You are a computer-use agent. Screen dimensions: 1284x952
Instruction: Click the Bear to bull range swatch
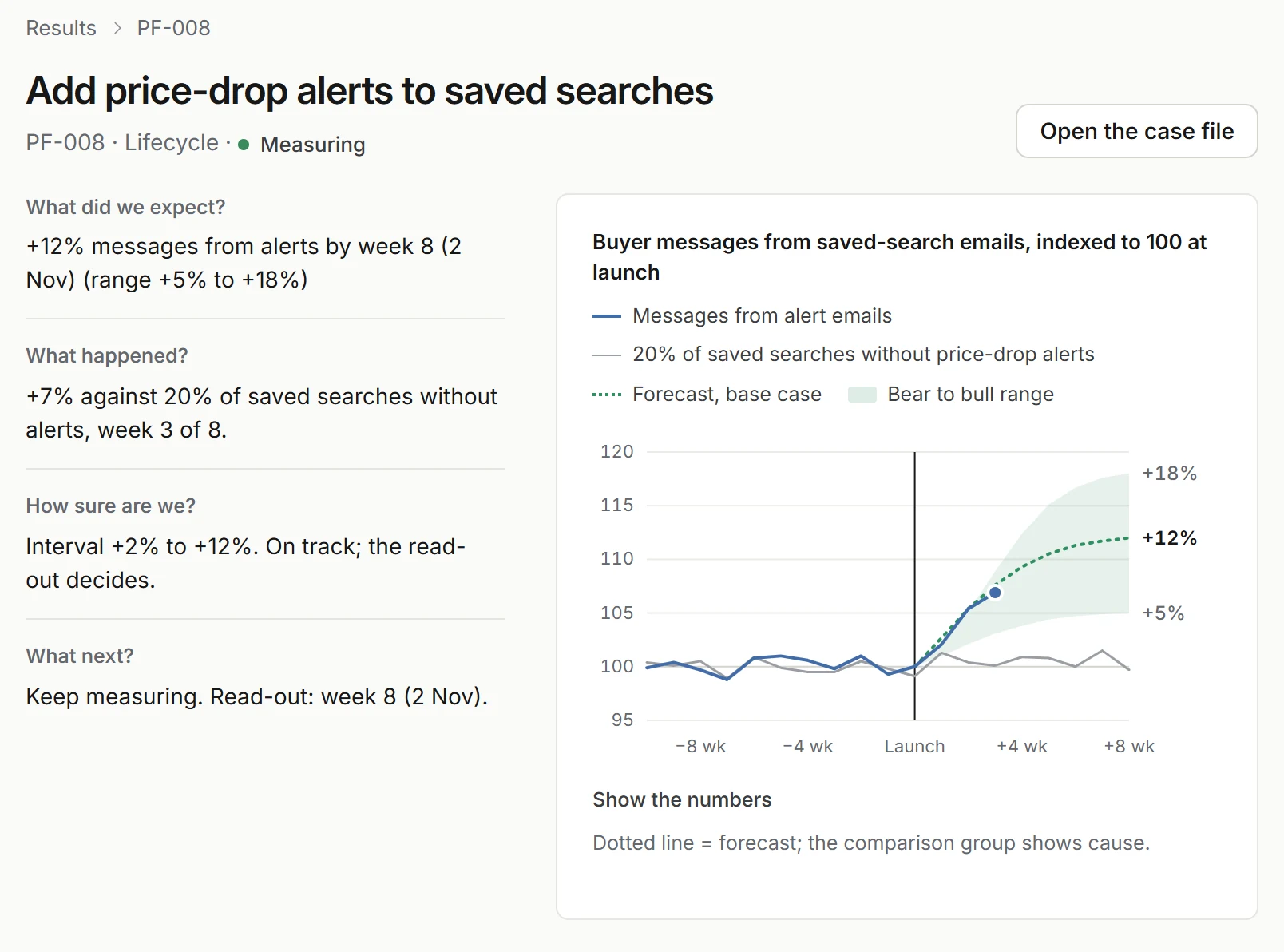(x=862, y=395)
